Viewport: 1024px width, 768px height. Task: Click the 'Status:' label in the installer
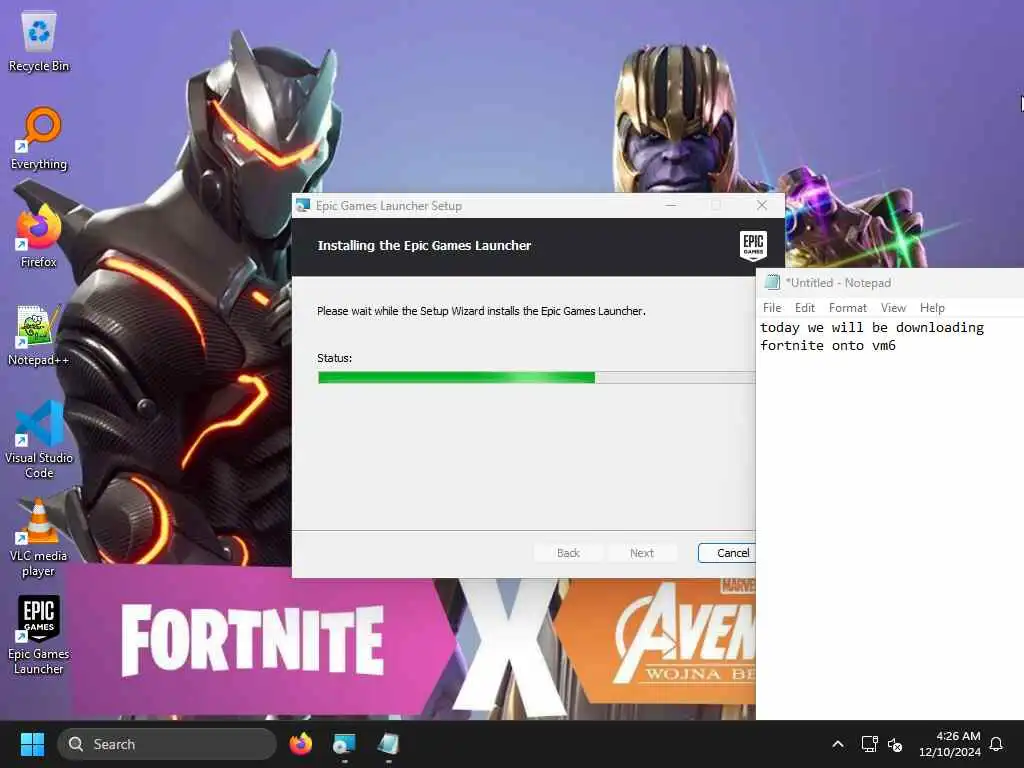click(334, 358)
